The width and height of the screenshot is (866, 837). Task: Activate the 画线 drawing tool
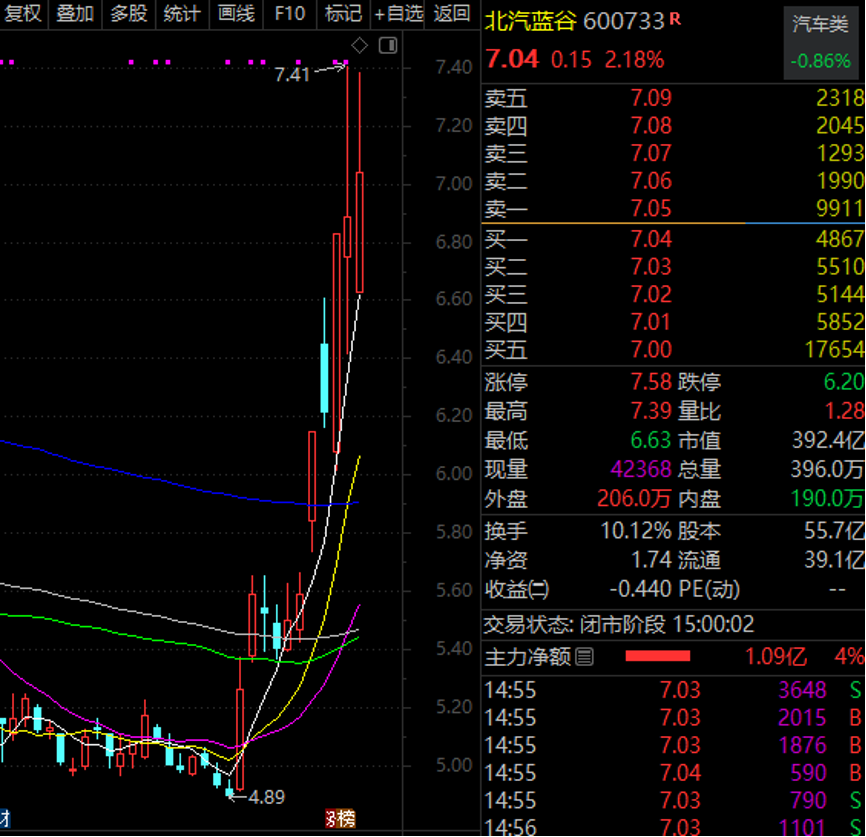(236, 13)
